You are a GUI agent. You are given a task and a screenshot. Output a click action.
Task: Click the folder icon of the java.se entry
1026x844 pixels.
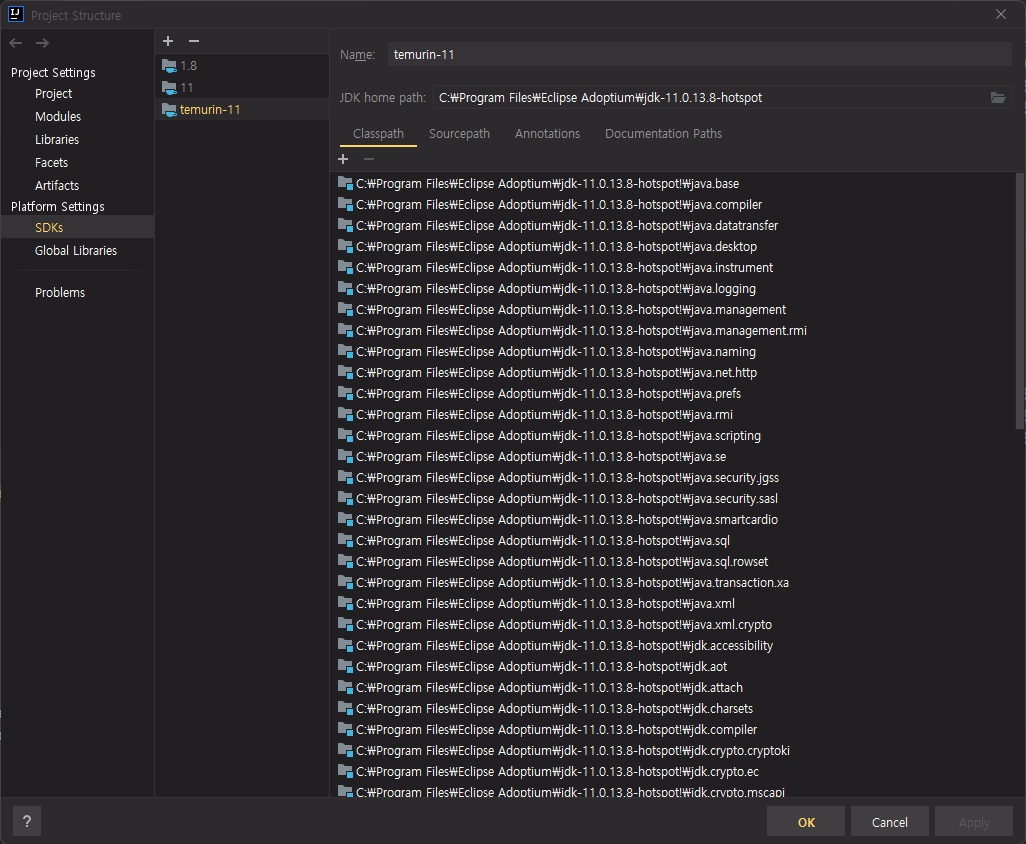(345, 456)
